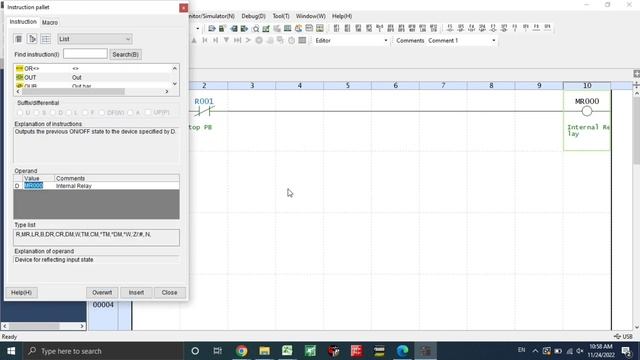Viewport: 640px width, 360px height.
Task: Click the instruction list scroll-left arrow
Action: 18,91
